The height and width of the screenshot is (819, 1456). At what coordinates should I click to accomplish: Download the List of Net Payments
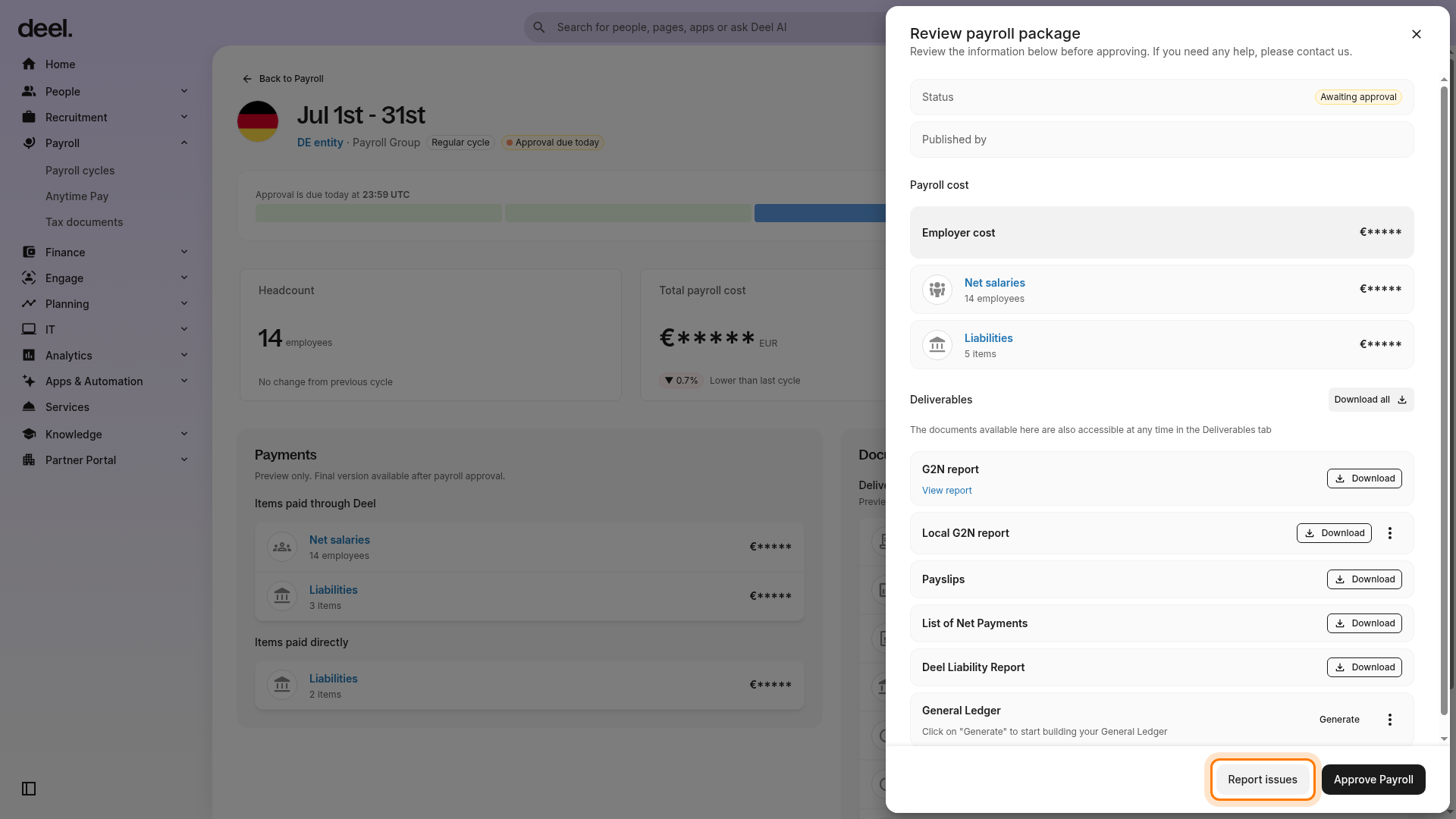[1364, 623]
